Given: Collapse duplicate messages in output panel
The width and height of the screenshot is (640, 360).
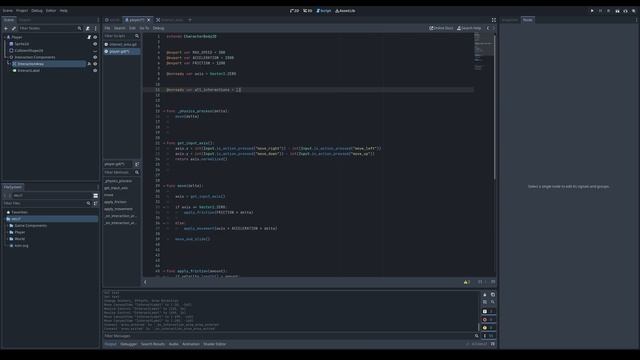Looking at the screenshot, I should [x=484, y=302].
